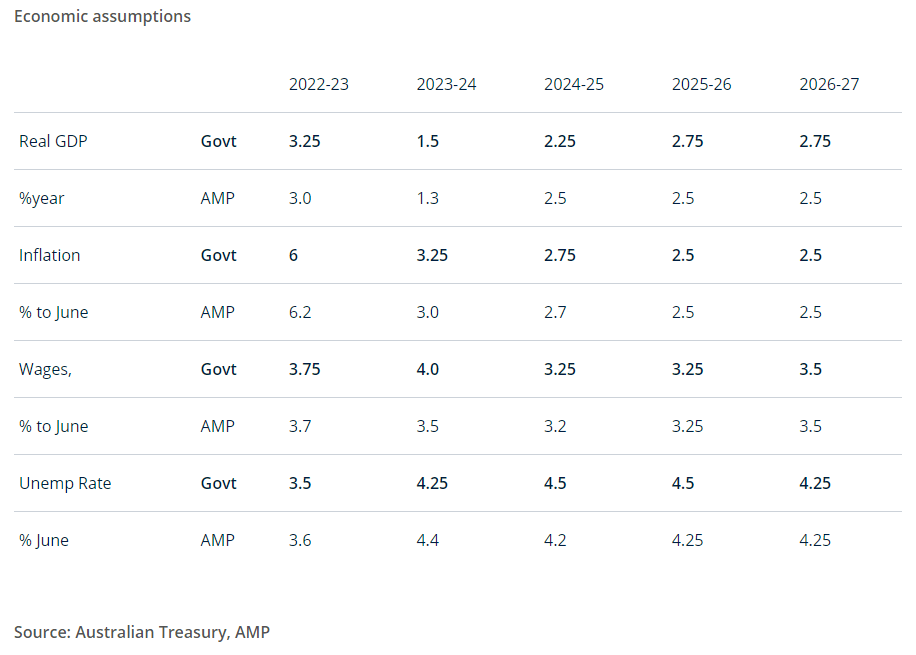916x655 pixels.
Task: Click the "%year" row label
Action: (x=41, y=198)
